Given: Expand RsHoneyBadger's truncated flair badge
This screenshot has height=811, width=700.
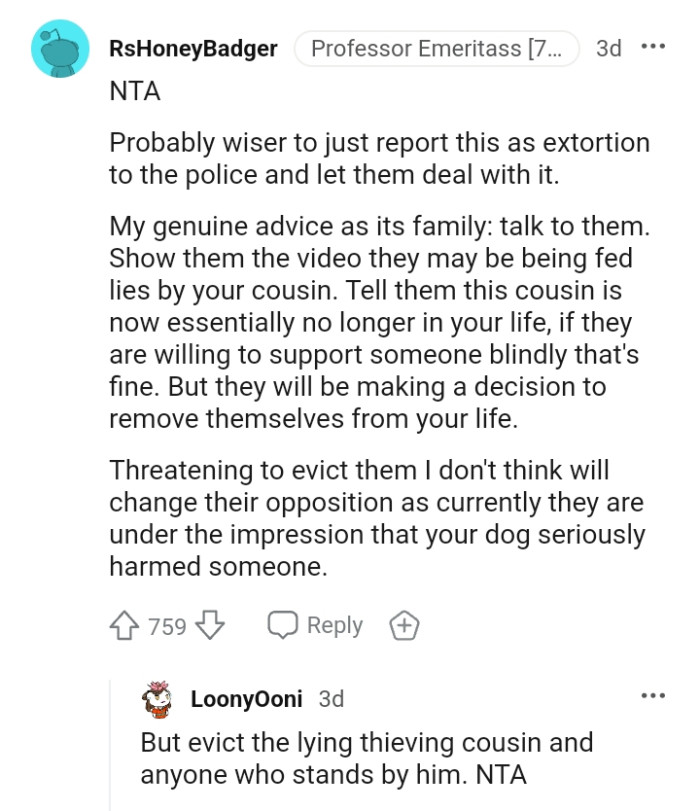Looking at the screenshot, I should coord(430,46).
